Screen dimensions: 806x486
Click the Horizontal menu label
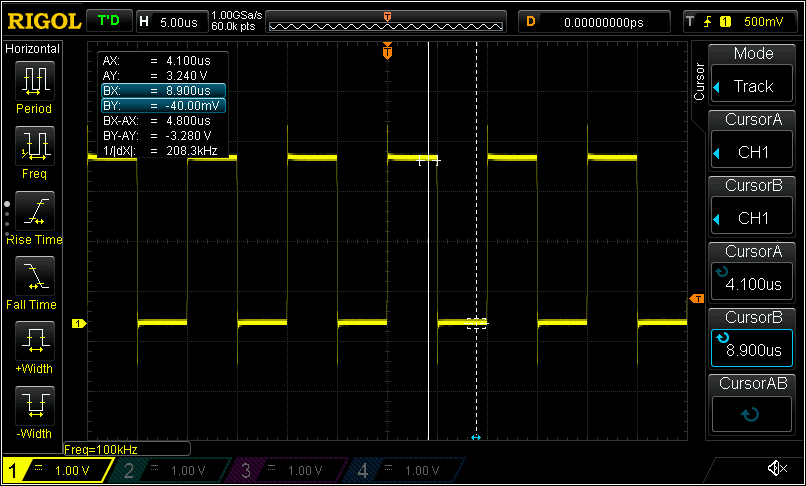click(32, 49)
